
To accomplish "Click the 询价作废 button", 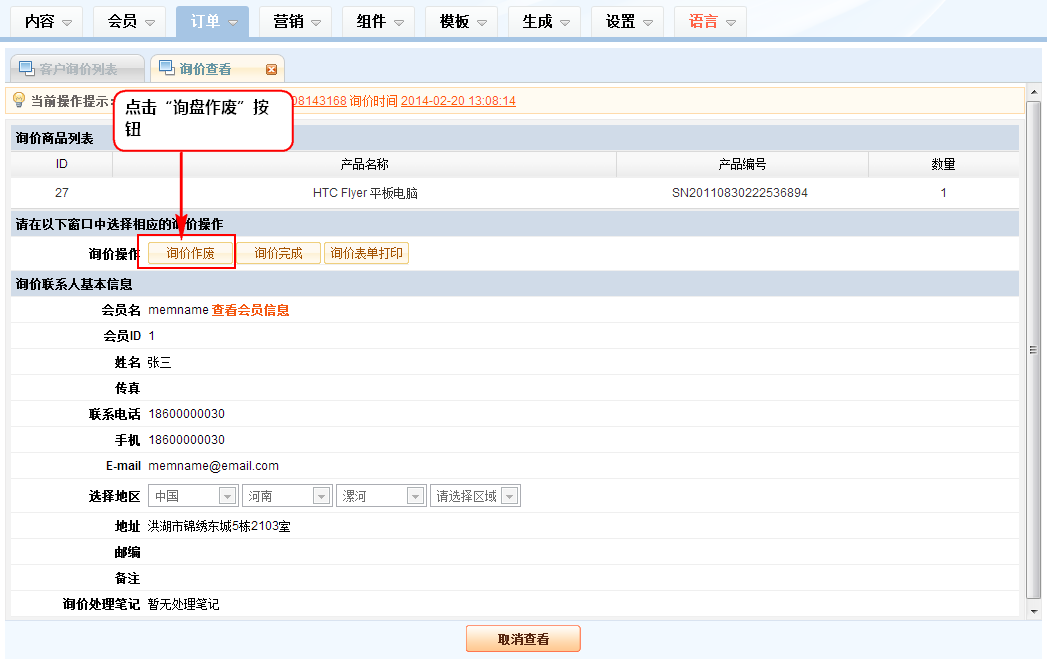I will tap(190, 254).
